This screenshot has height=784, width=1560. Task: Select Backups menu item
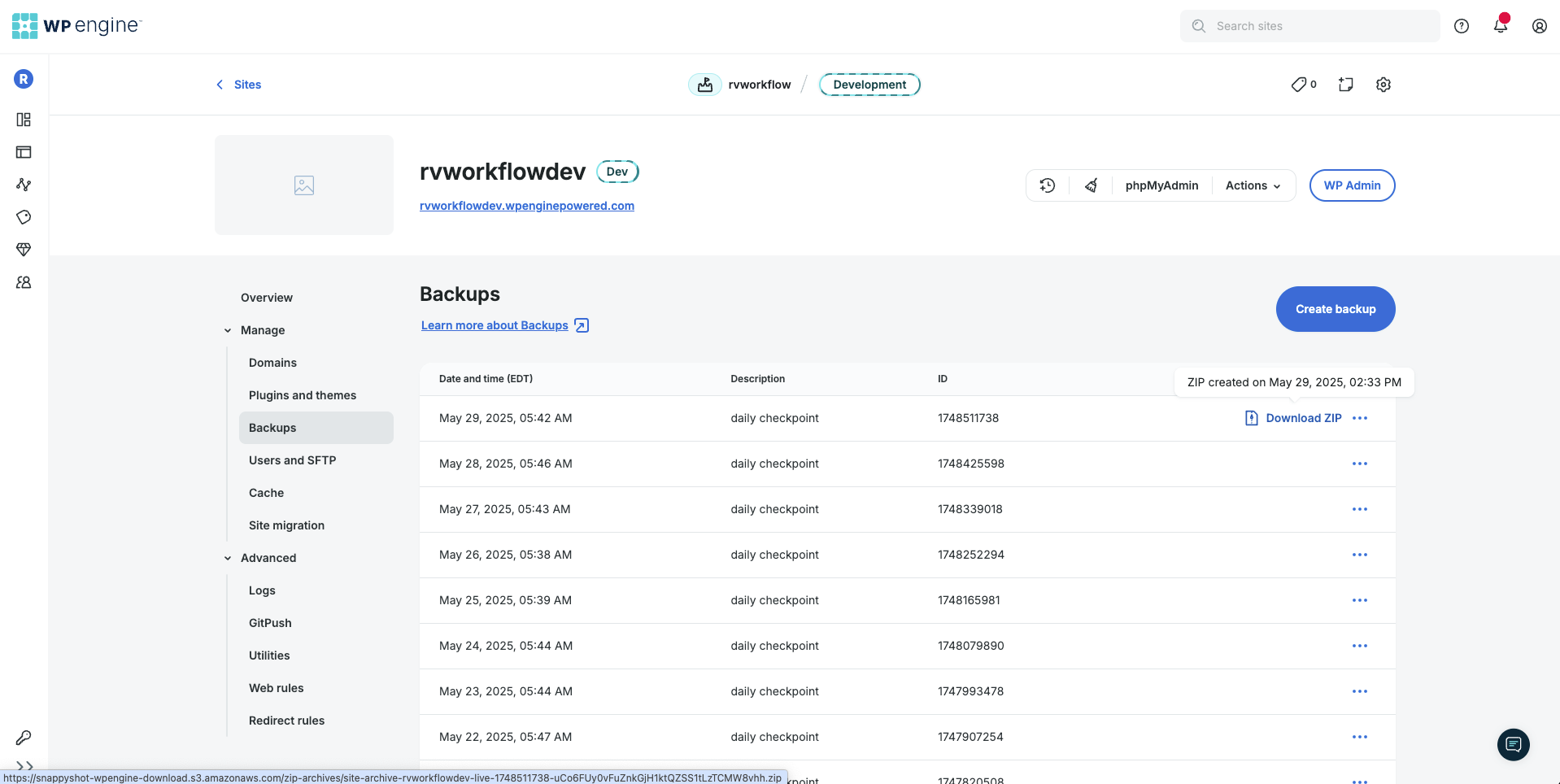pos(316,428)
